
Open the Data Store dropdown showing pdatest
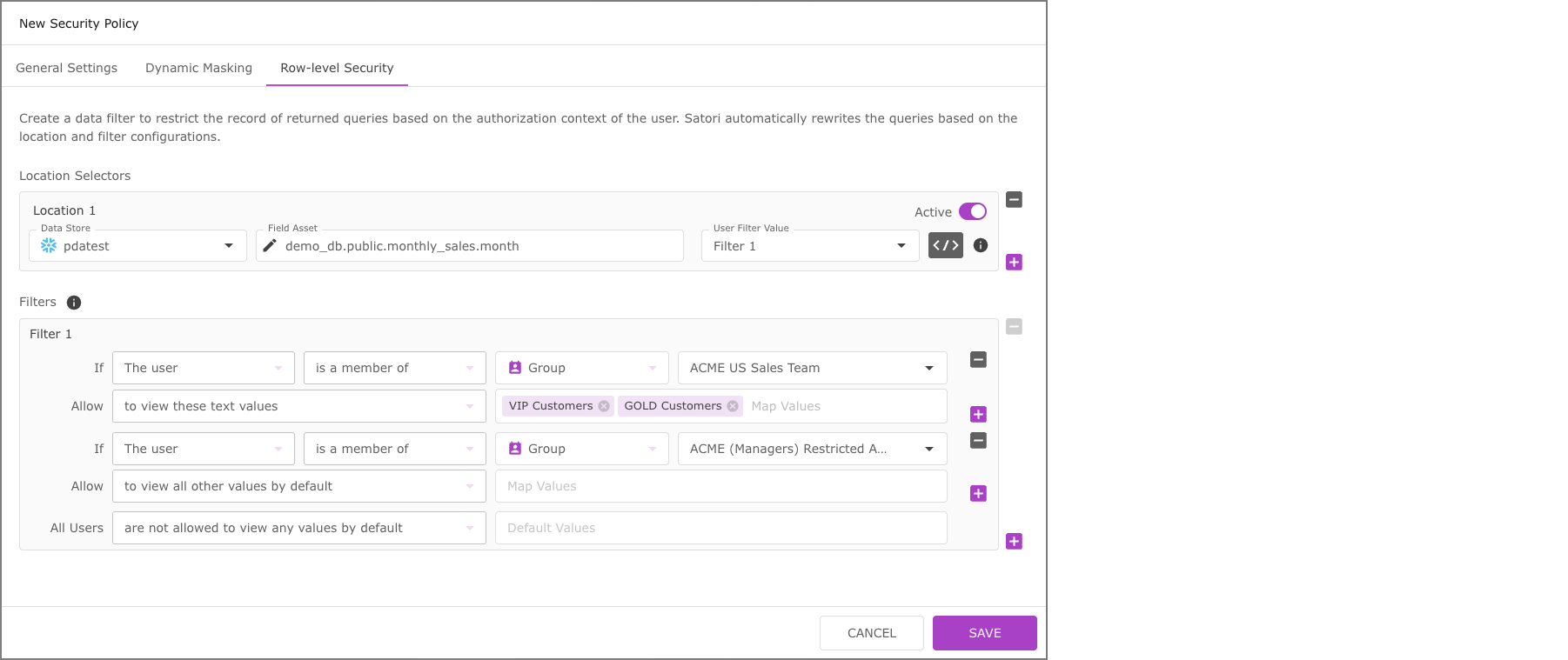click(x=137, y=245)
